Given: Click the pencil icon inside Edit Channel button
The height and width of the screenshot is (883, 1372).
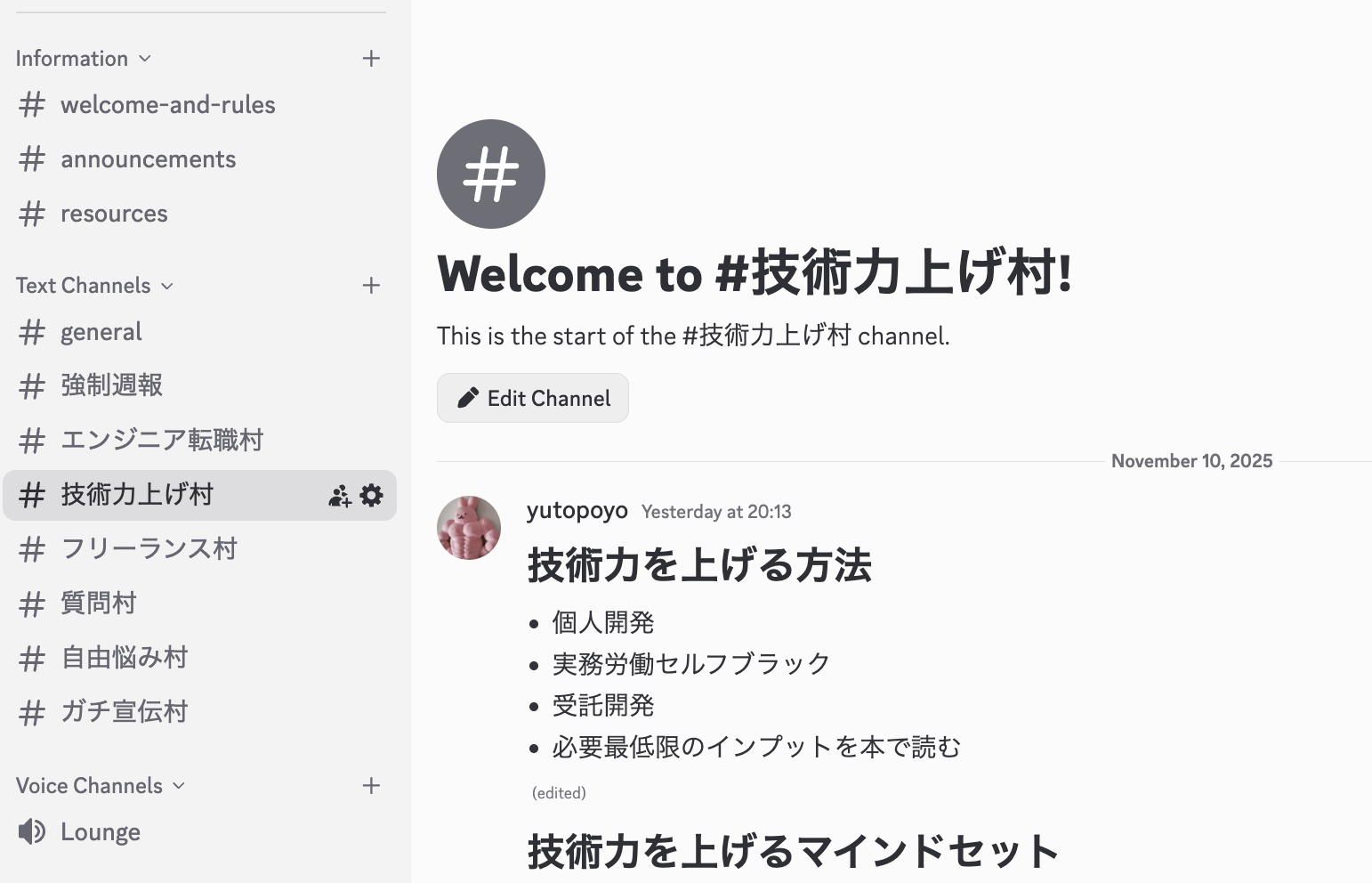Looking at the screenshot, I should [469, 398].
